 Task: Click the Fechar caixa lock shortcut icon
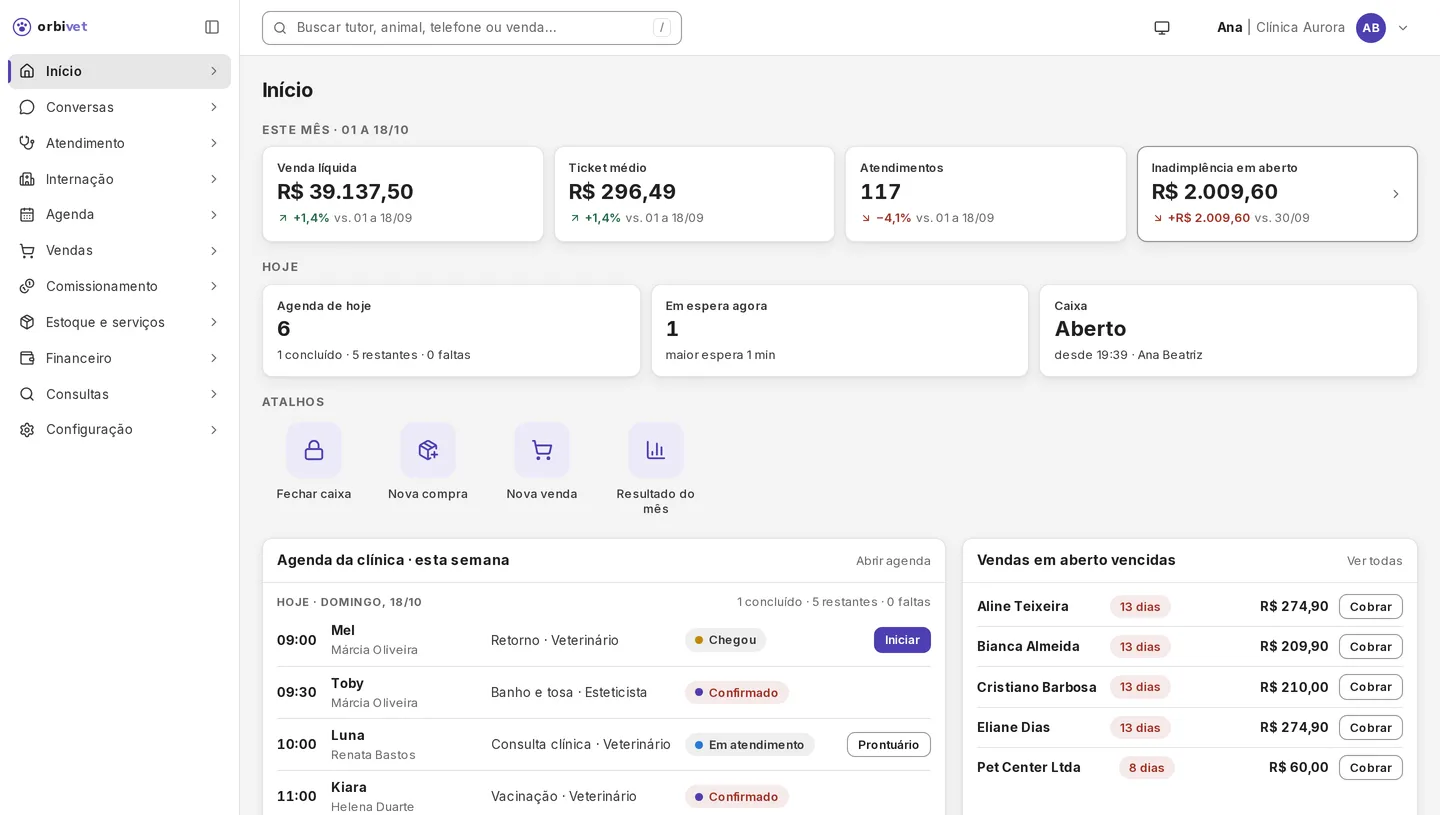[314, 450]
